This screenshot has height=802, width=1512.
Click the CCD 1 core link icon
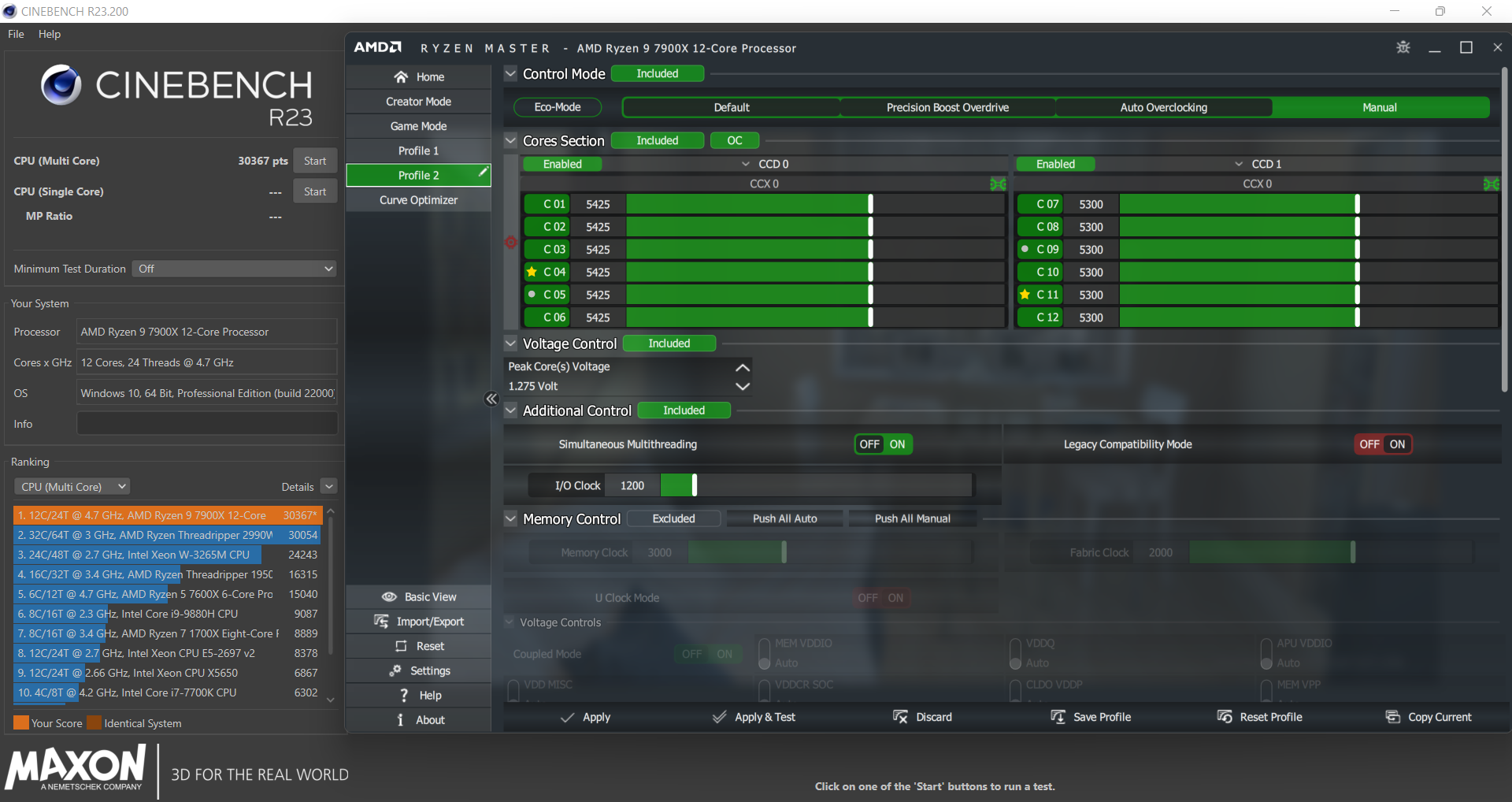pyautogui.click(x=1491, y=184)
